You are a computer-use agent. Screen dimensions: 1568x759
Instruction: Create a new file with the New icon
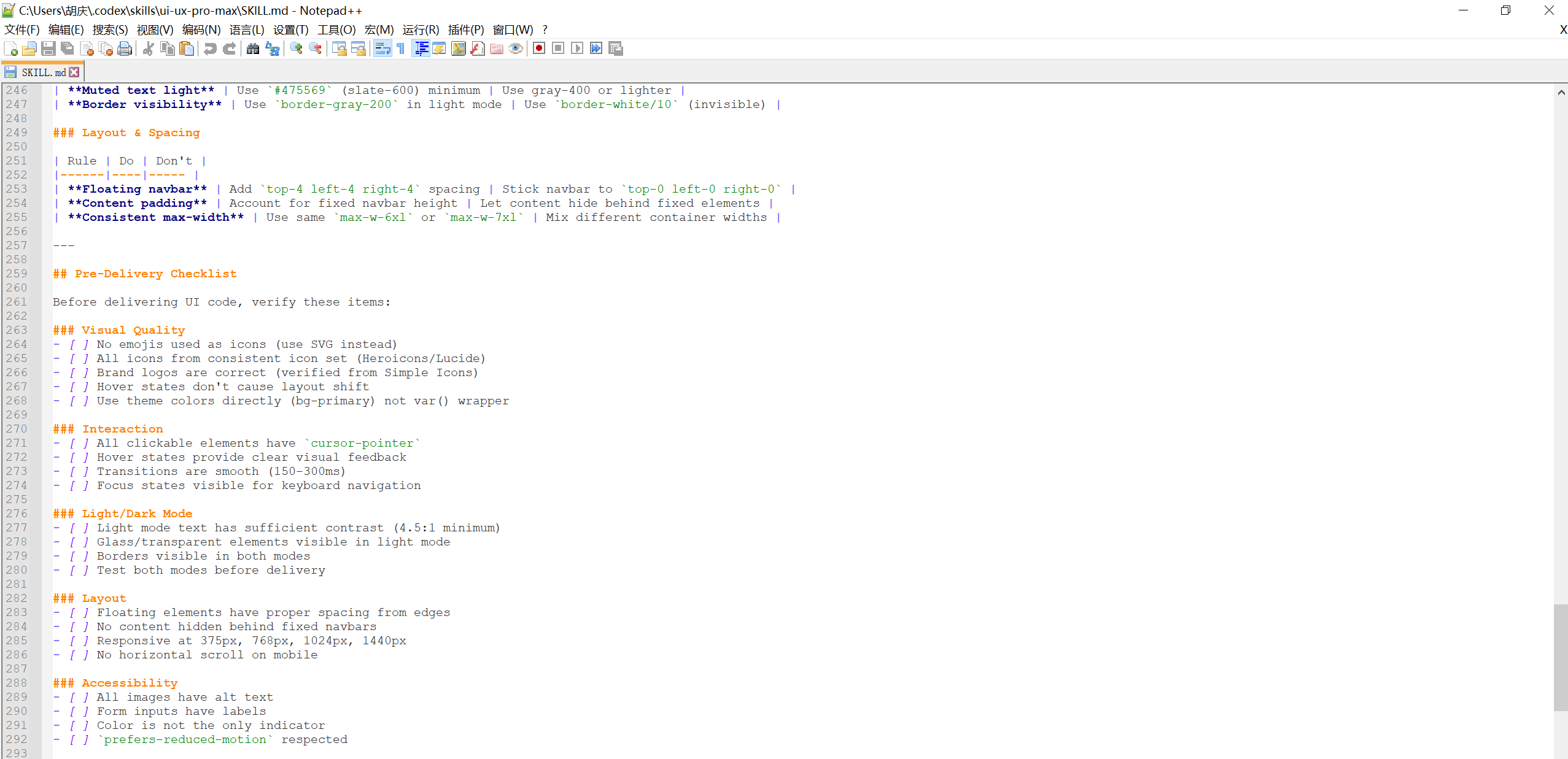click(10, 48)
